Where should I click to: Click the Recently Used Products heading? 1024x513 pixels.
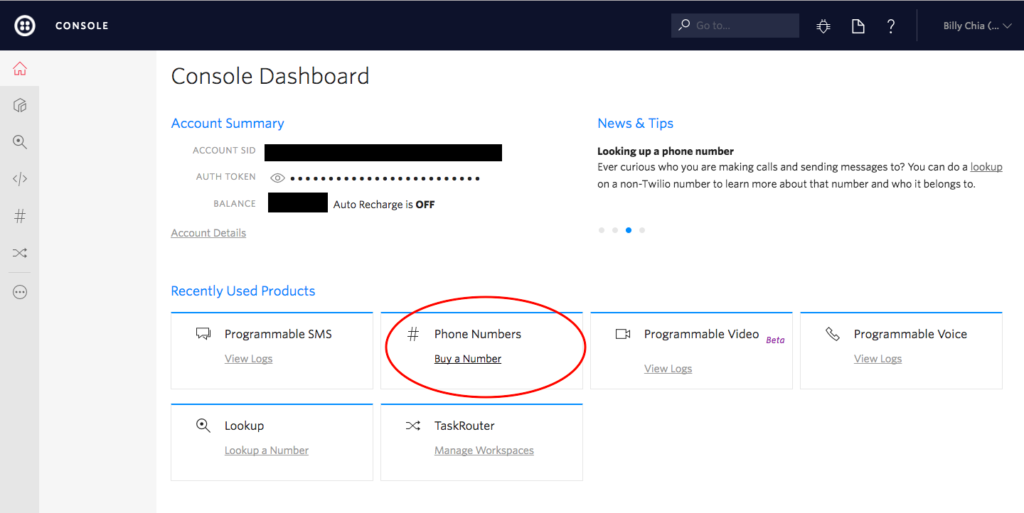[x=243, y=291]
